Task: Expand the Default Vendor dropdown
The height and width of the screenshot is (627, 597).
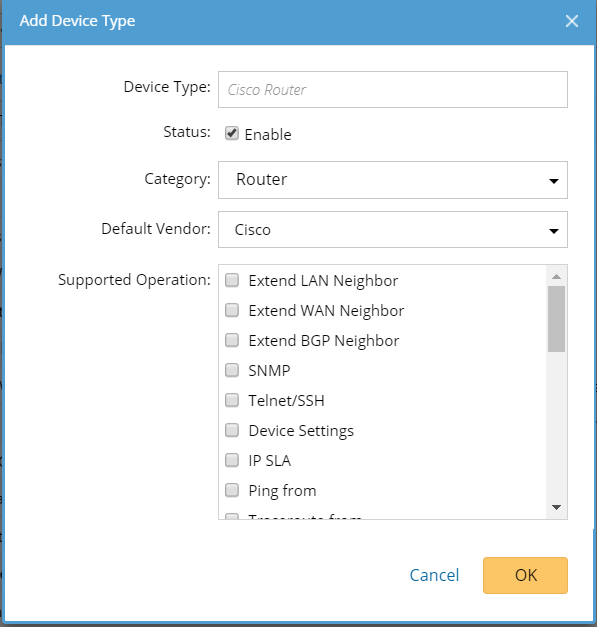Action: tap(393, 230)
